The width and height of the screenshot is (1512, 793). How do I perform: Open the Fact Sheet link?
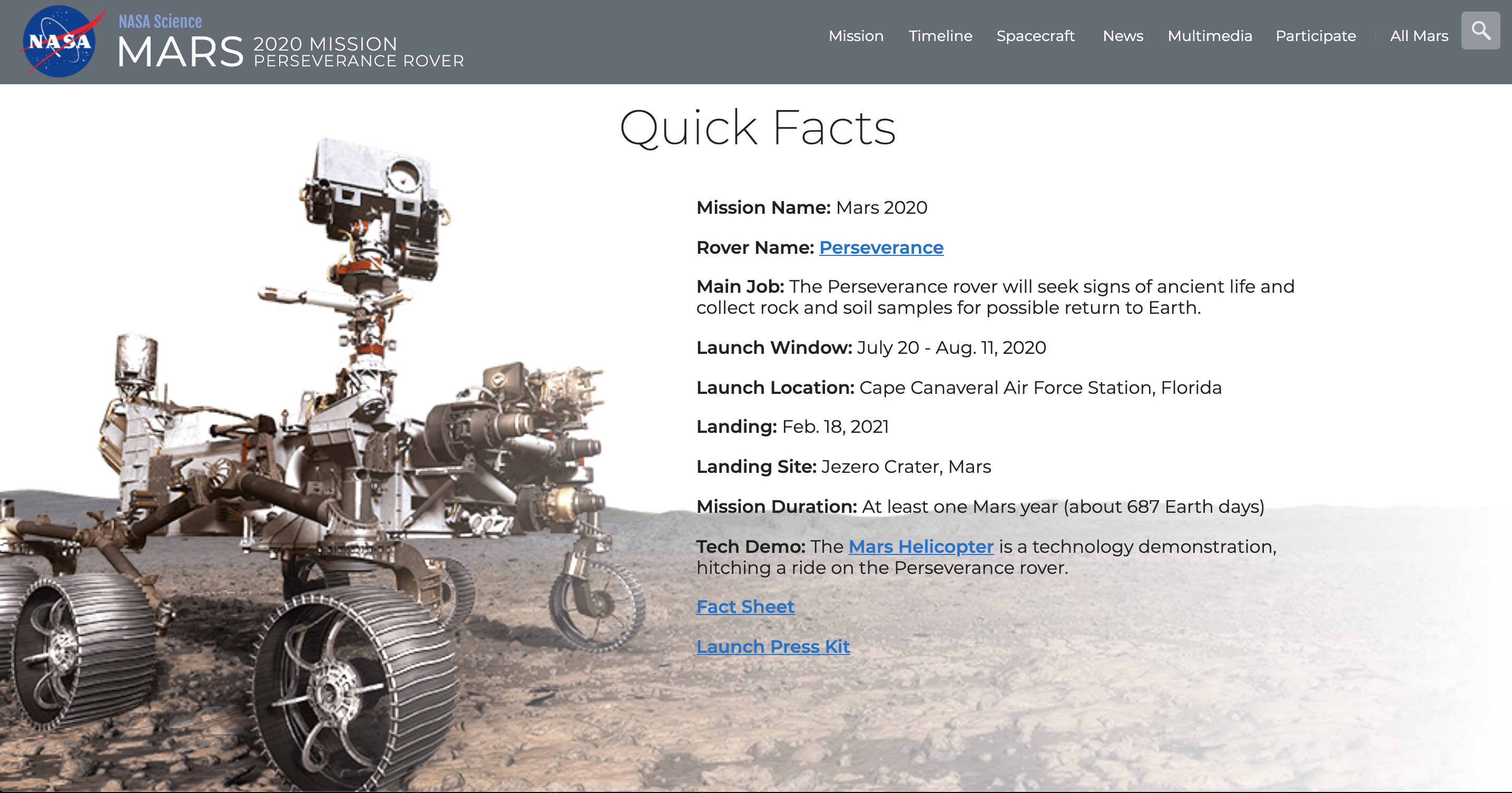tap(745, 607)
